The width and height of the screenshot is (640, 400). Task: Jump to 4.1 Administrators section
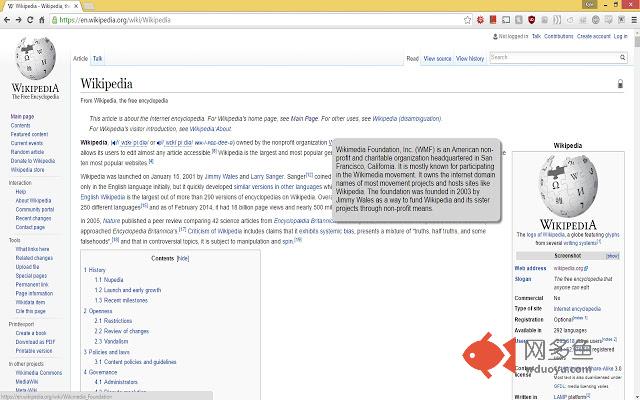coord(116,382)
